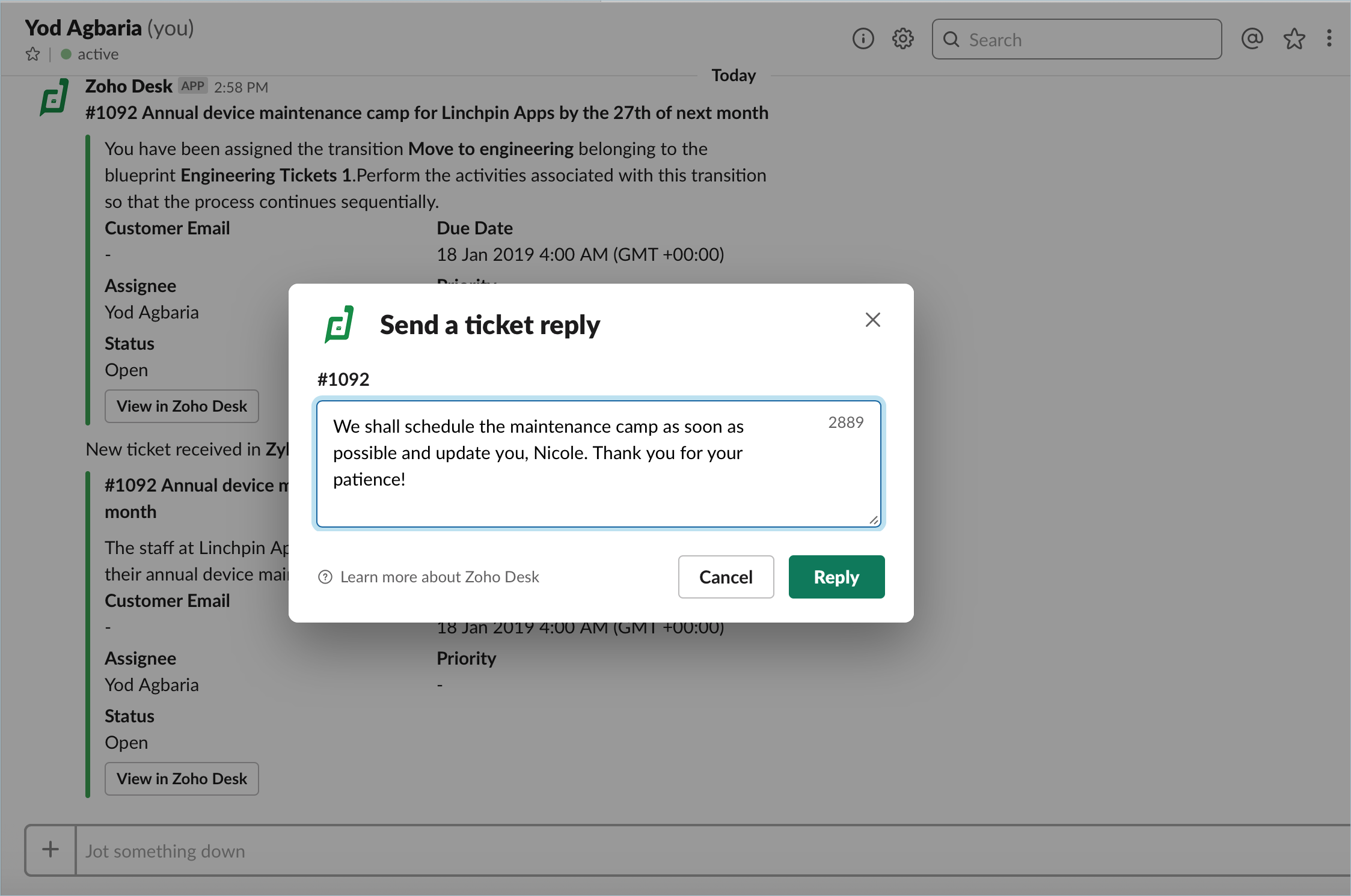Image resolution: width=1351 pixels, height=896 pixels.
Task: Open the conversation settings gear icon
Action: pyautogui.click(x=902, y=39)
